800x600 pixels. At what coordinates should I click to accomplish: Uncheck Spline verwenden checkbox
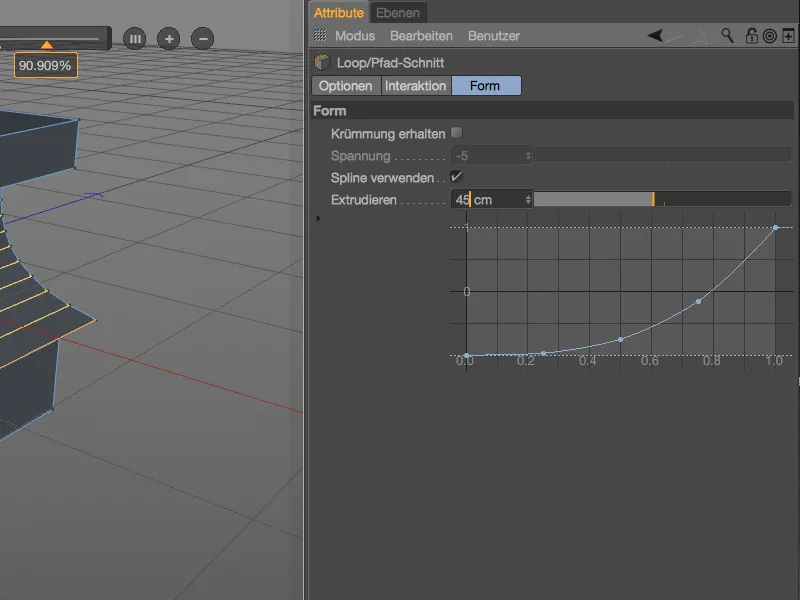pyautogui.click(x=457, y=177)
